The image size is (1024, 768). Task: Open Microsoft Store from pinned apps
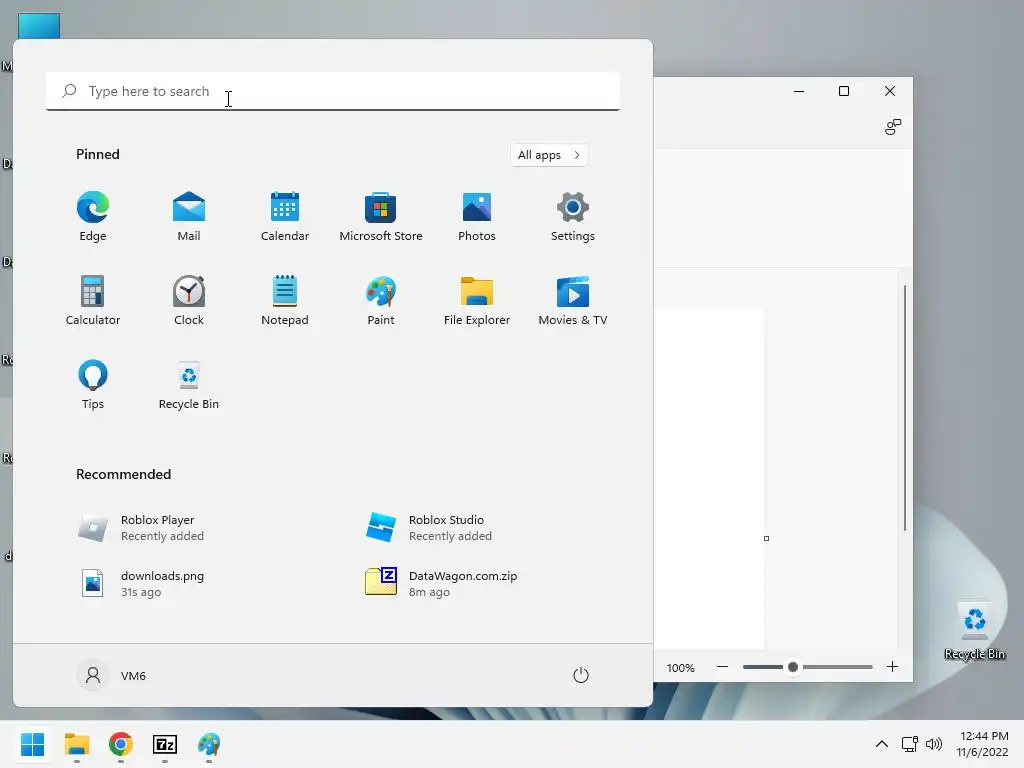[x=381, y=217]
